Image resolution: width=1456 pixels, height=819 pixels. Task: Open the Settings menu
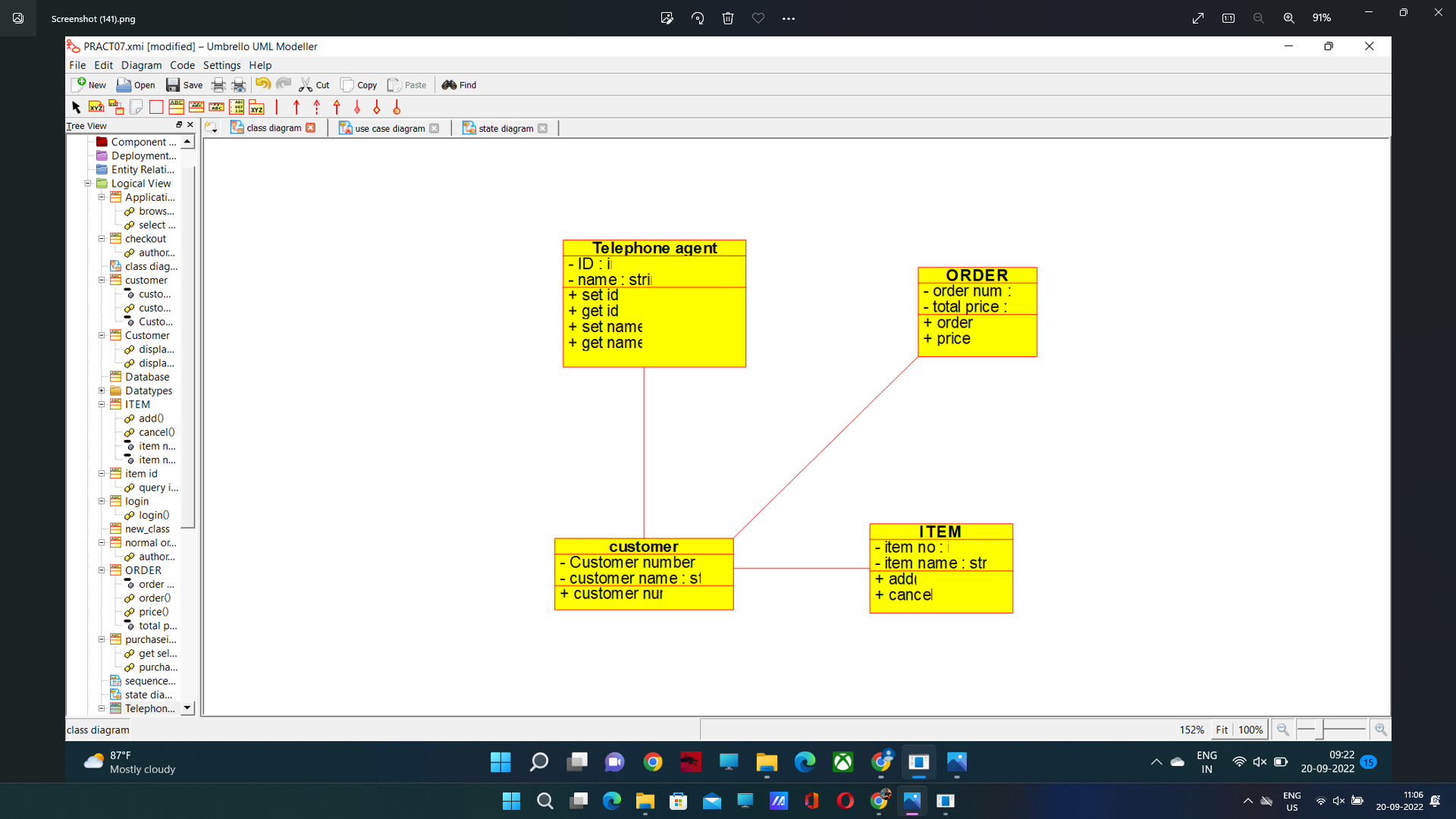click(x=221, y=65)
